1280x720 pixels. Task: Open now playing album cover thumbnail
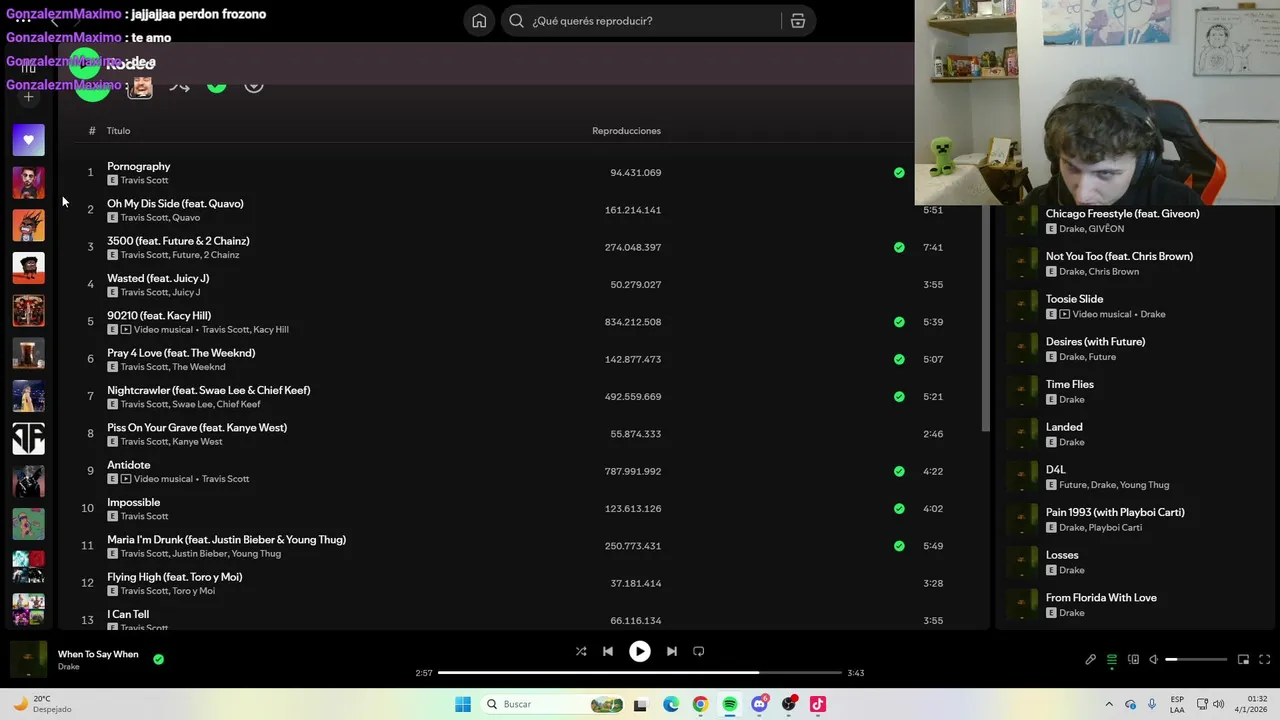pos(28,659)
